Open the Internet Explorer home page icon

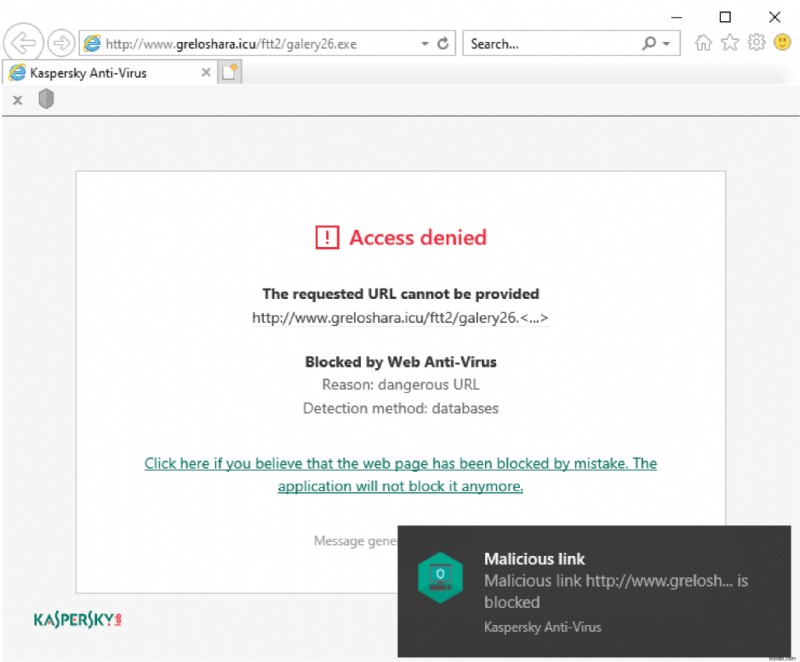coord(703,42)
